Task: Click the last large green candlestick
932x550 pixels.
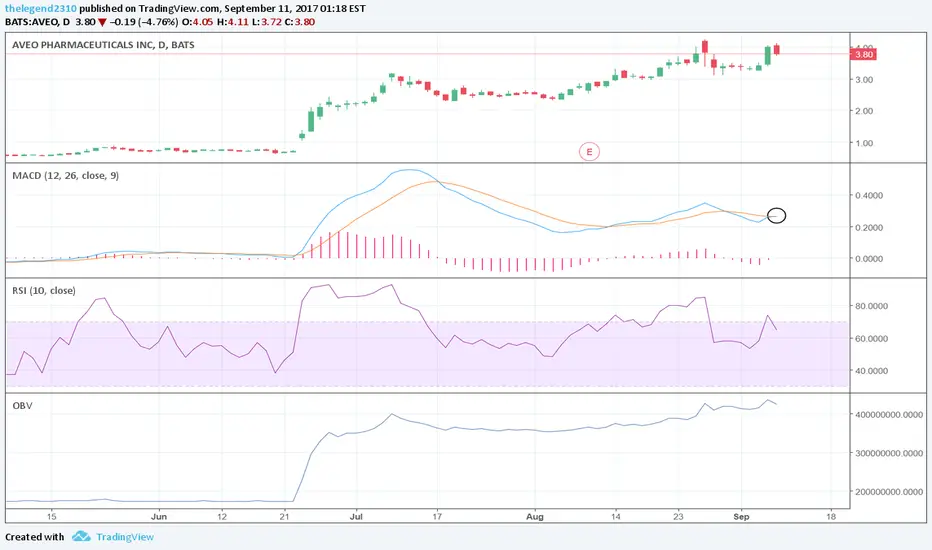Action: 767,55
